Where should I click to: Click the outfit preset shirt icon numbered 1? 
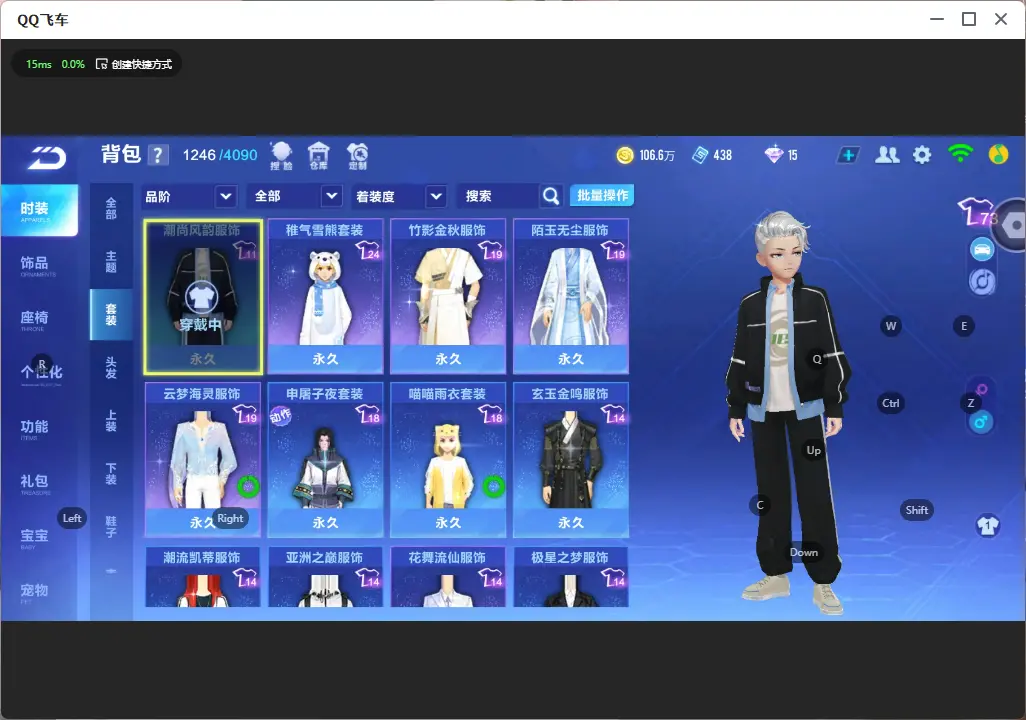point(987,526)
